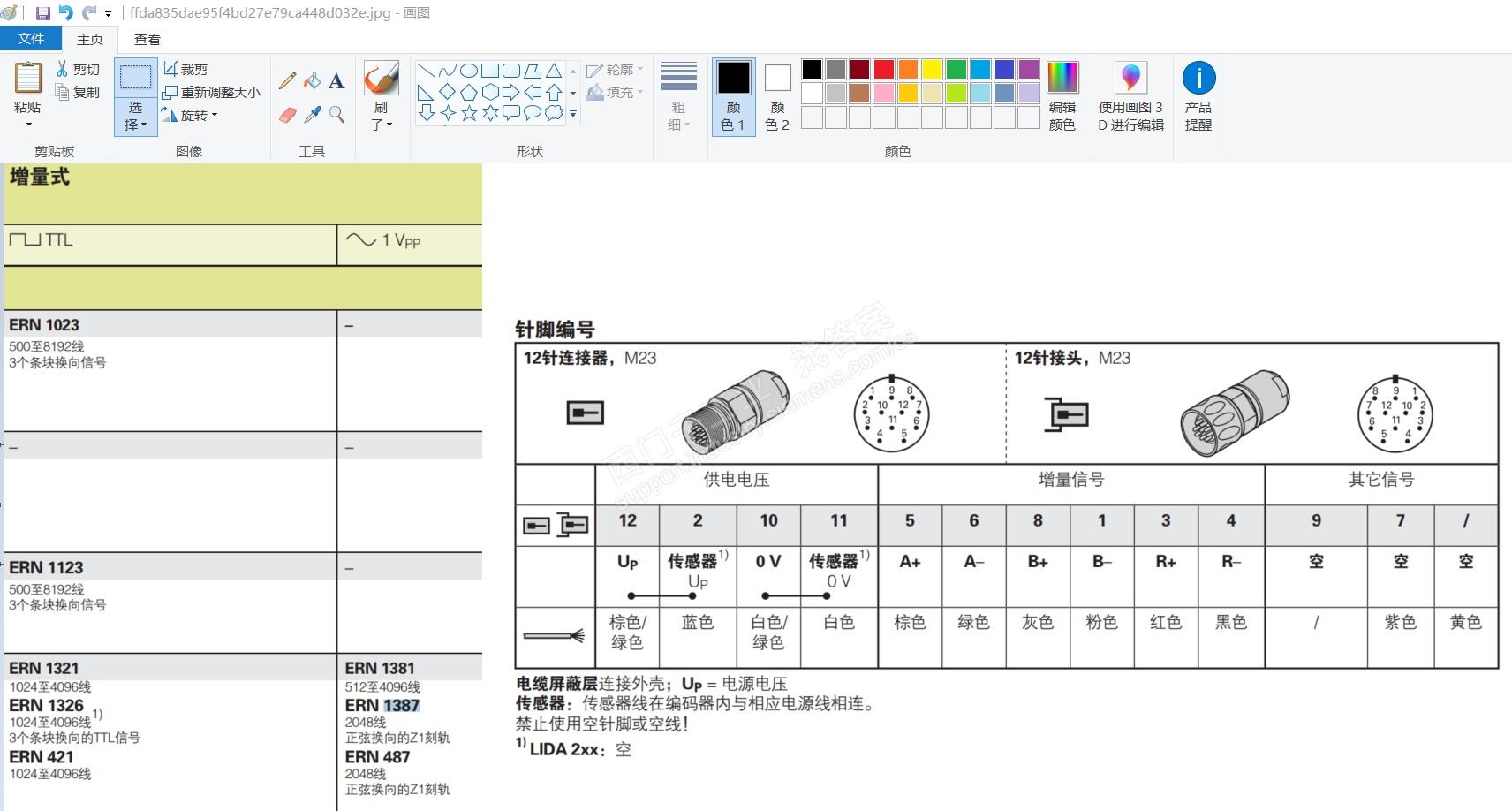
Task: Open Edit colors (编辑颜色) dialog
Action: coord(1062,96)
